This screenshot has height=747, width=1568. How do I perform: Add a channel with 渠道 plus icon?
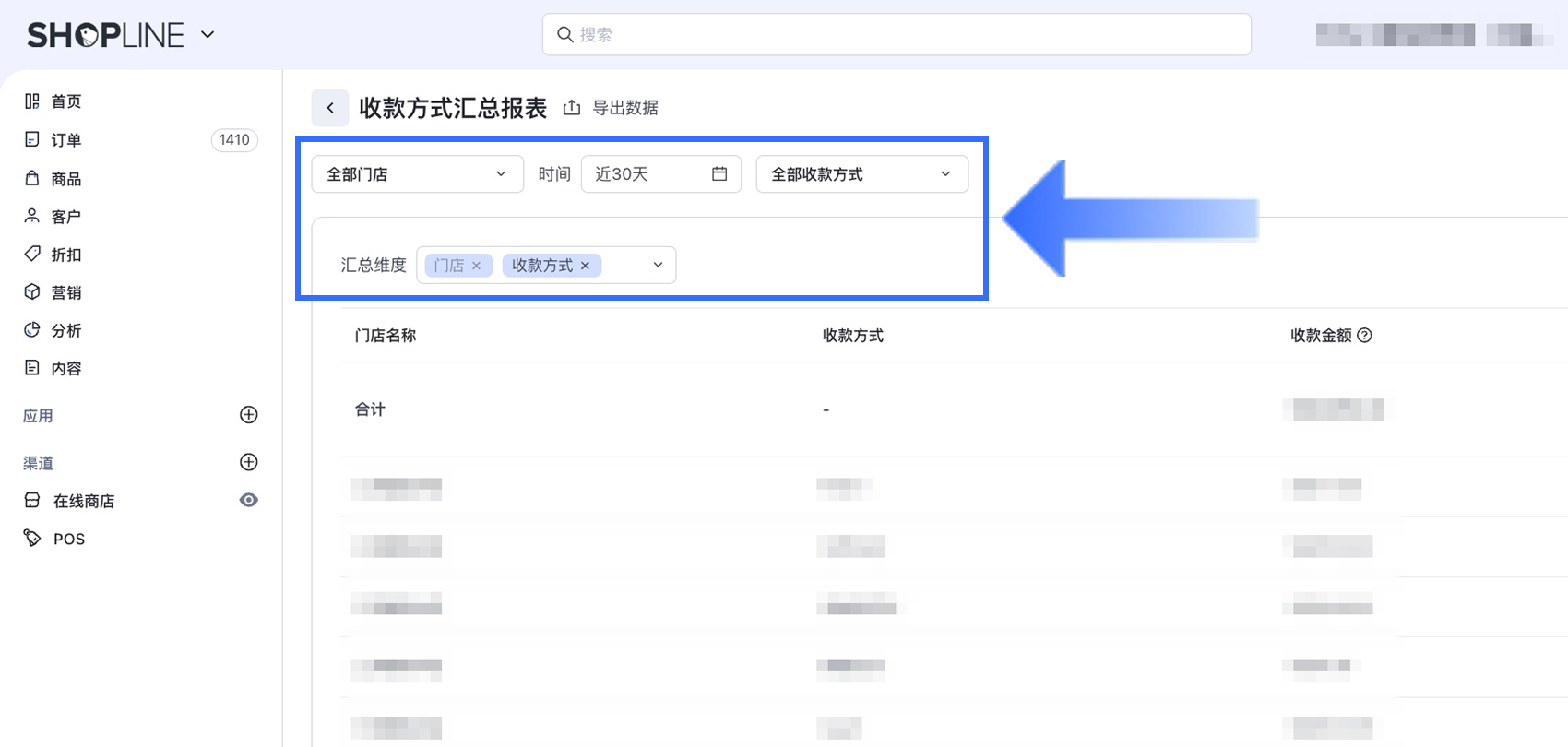(x=248, y=462)
